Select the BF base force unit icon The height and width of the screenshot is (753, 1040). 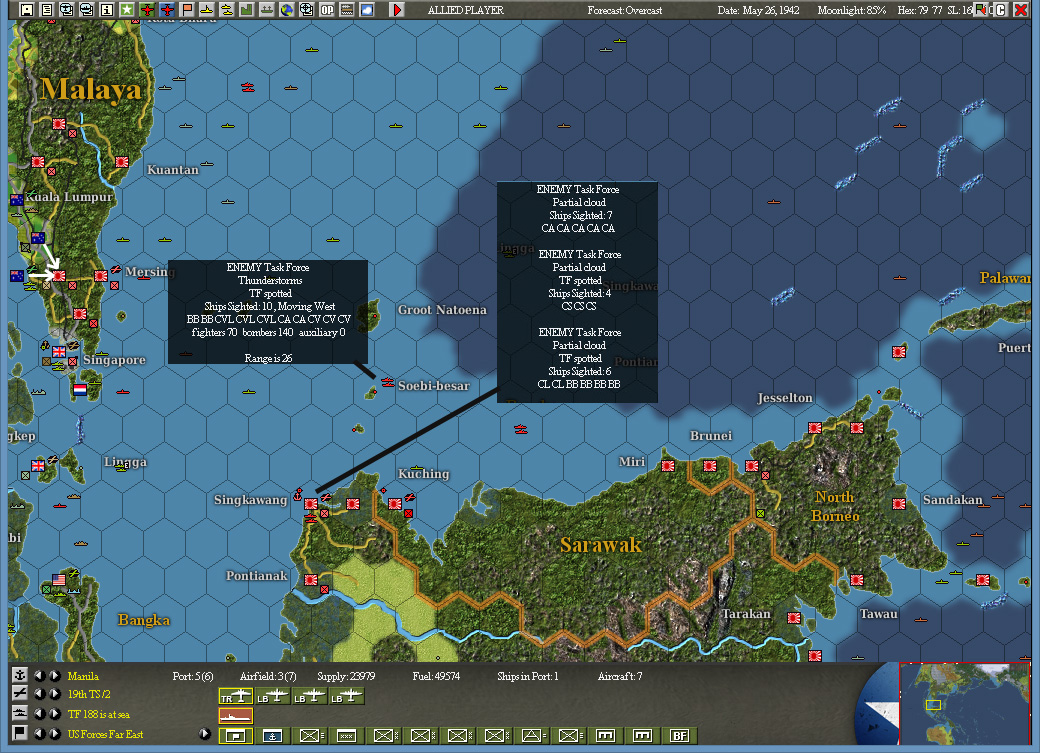coord(679,735)
